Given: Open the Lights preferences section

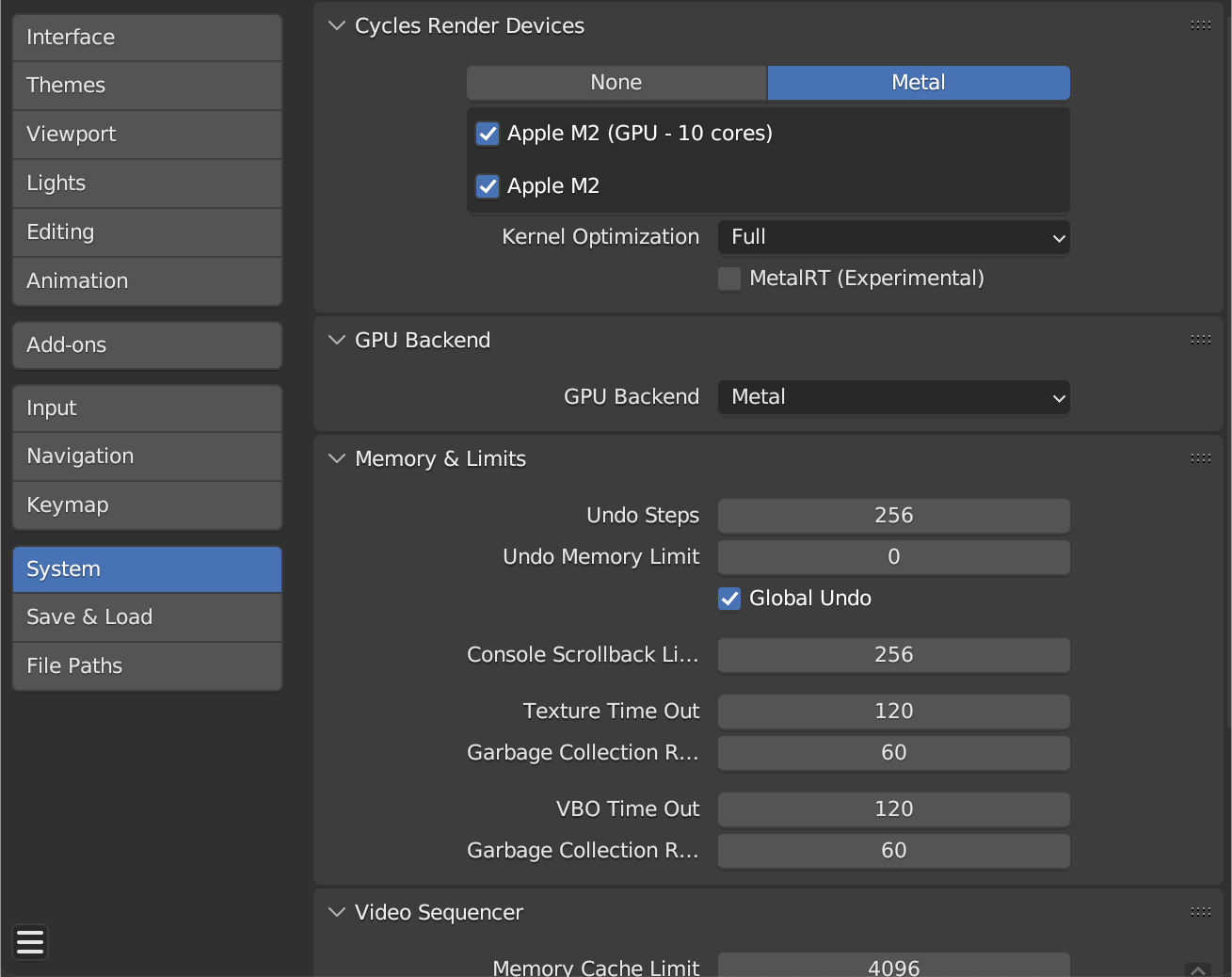Looking at the screenshot, I should click(x=148, y=184).
